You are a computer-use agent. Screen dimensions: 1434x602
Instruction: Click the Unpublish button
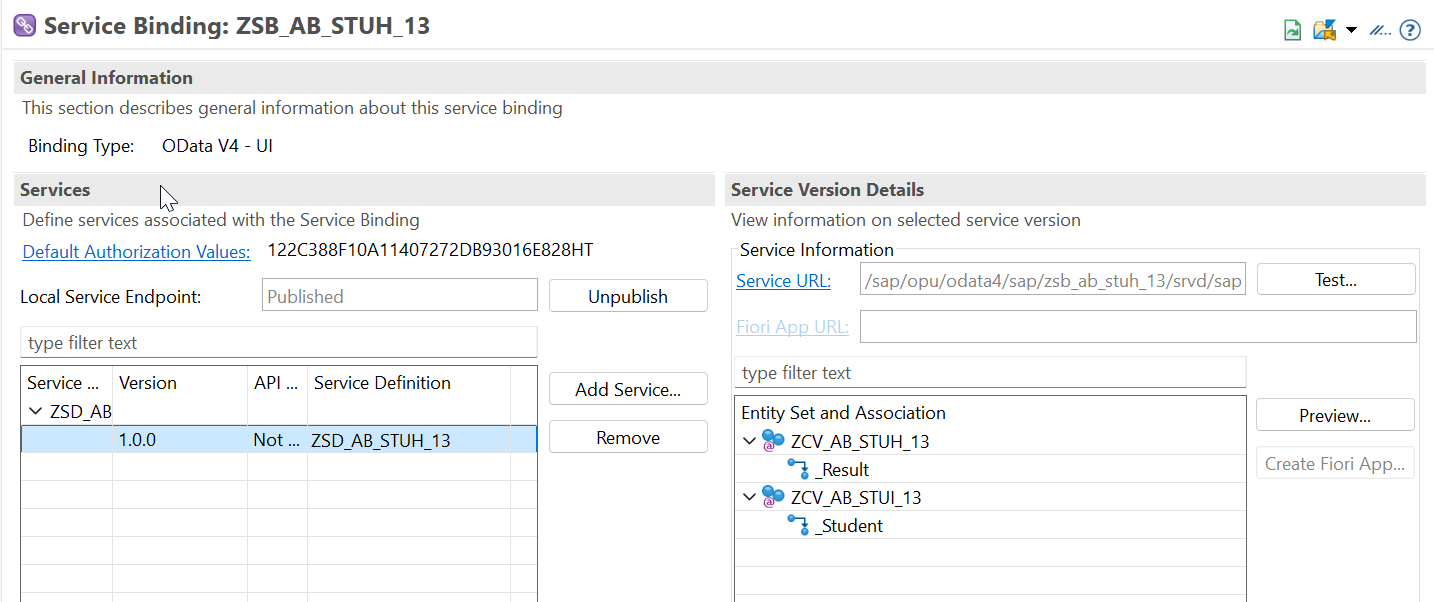[628, 296]
